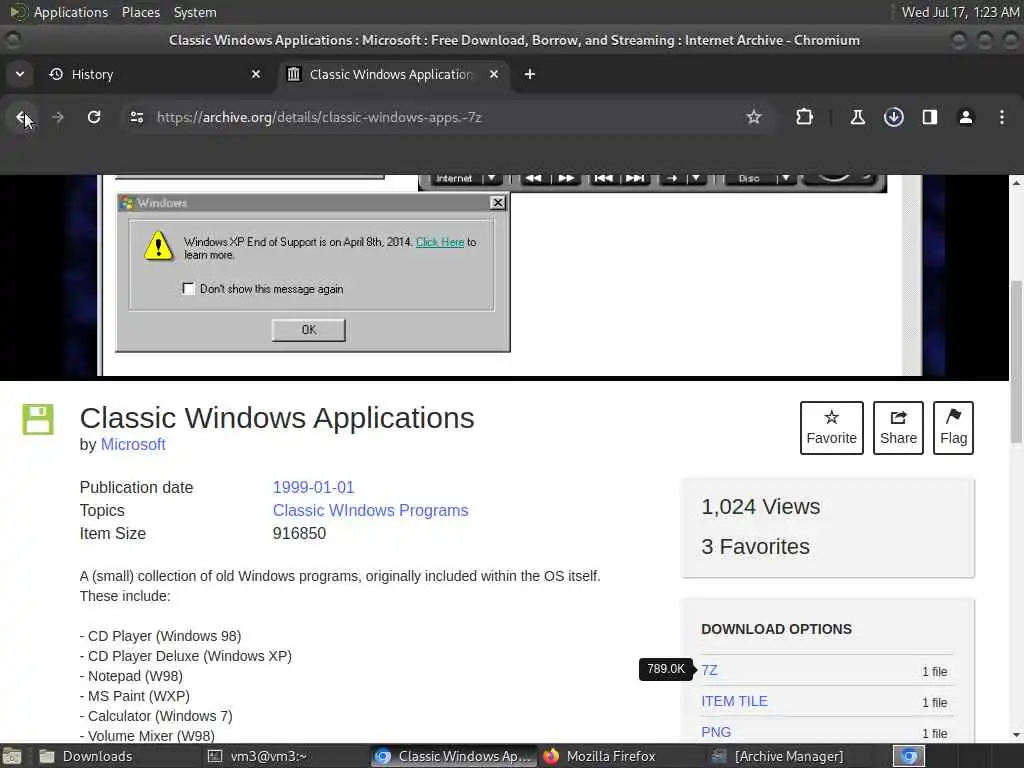Open the Applications menu
1024x768 pixels.
click(x=71, y=12)
